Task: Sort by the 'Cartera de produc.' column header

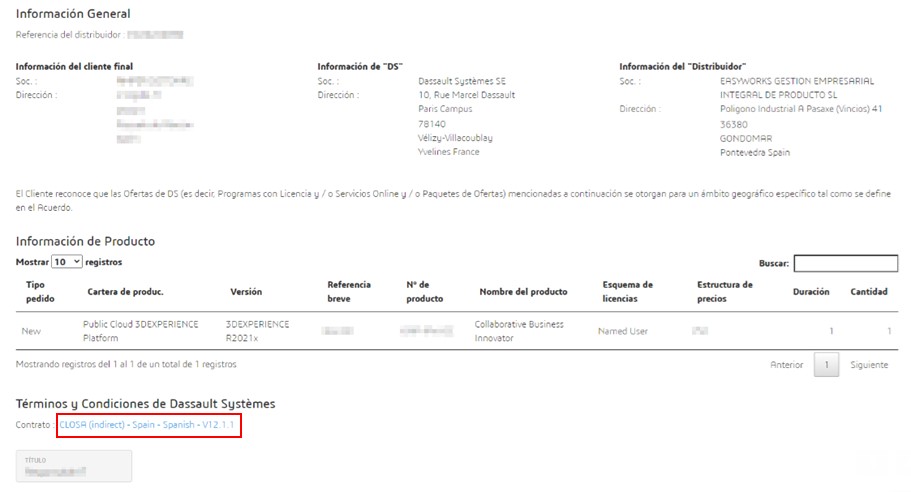Action: 125,292
